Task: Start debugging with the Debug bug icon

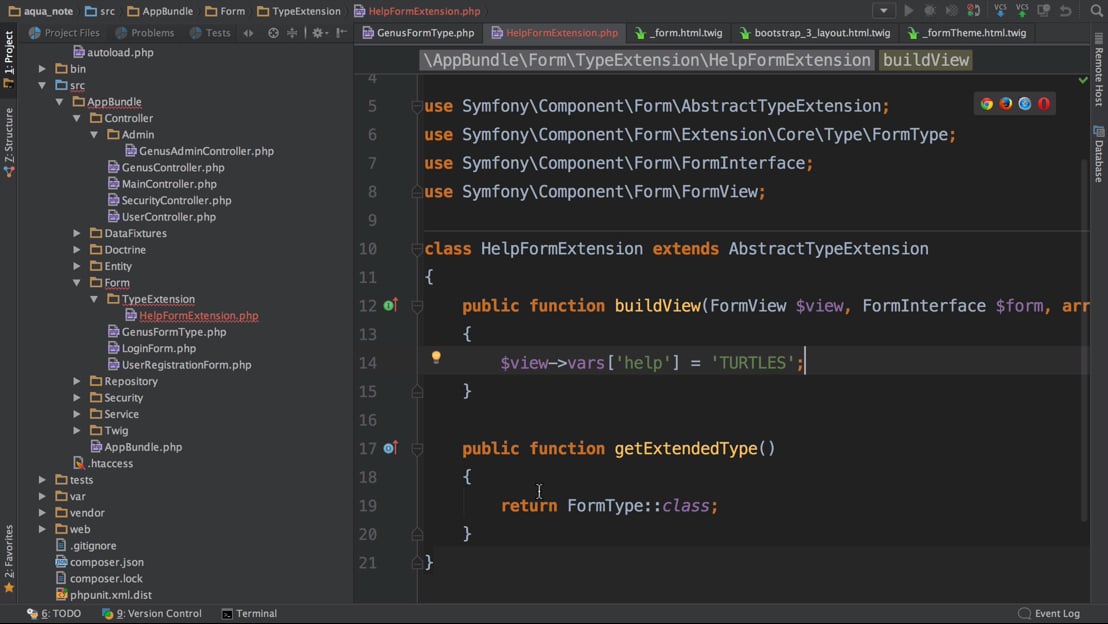Action: click(x=930, y=11)
